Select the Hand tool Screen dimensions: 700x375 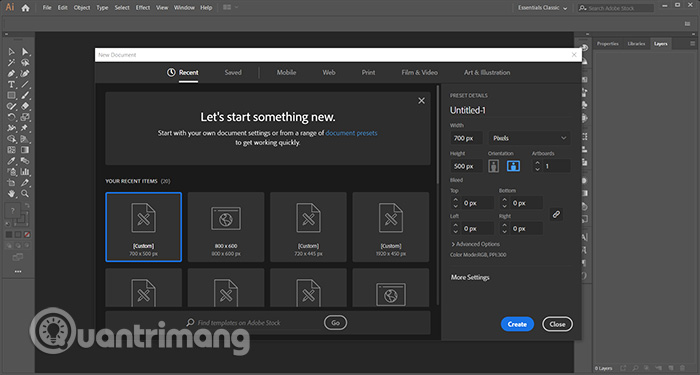tap(11, 194)
